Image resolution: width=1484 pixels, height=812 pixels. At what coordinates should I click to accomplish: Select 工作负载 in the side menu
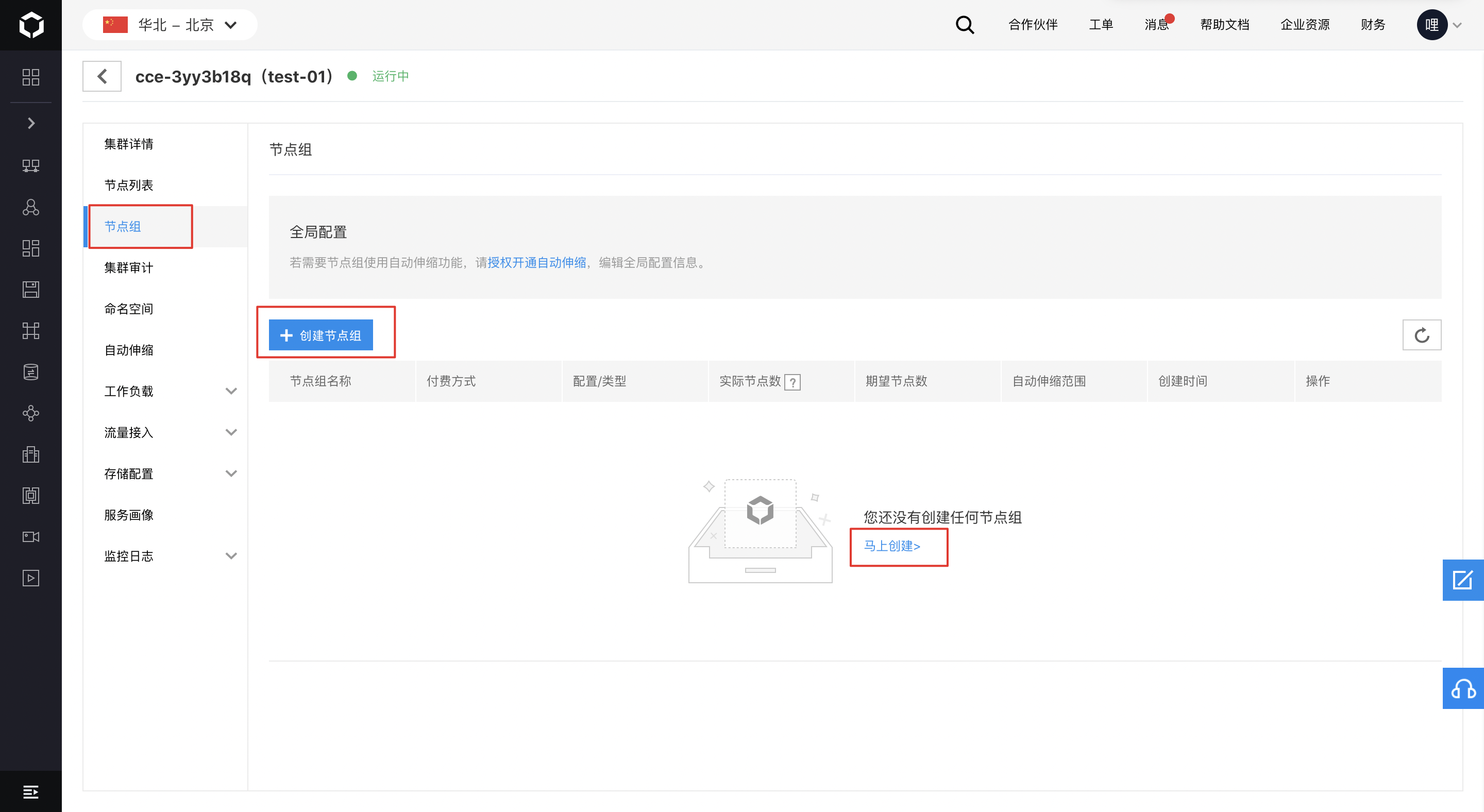click(x=165, y=391)
